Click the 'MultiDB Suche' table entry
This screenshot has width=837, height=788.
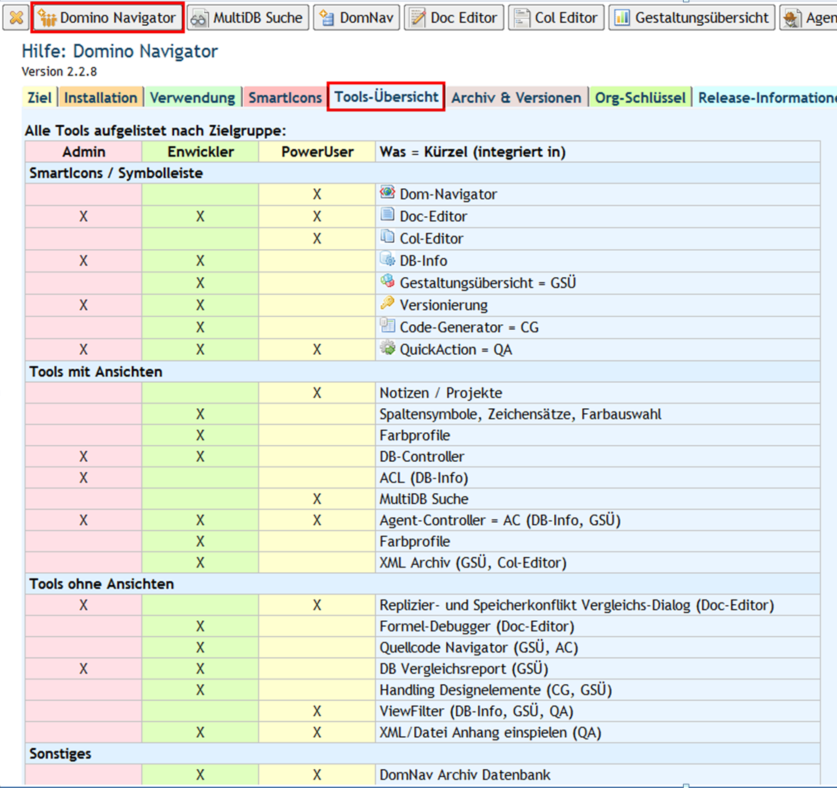point(424,499)
